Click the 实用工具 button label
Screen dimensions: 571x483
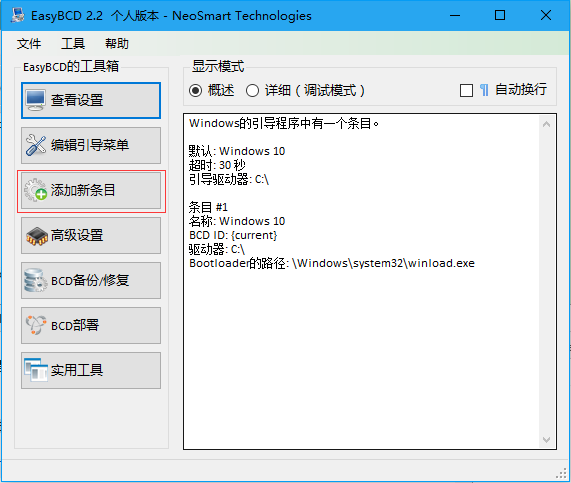coord(77,370)
